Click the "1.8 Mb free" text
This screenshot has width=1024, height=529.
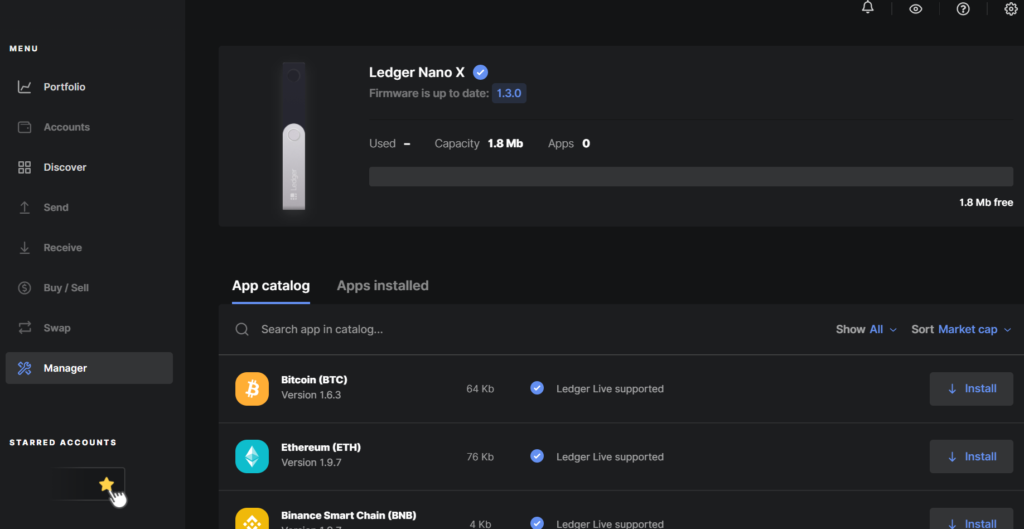[x=986, y=202]
